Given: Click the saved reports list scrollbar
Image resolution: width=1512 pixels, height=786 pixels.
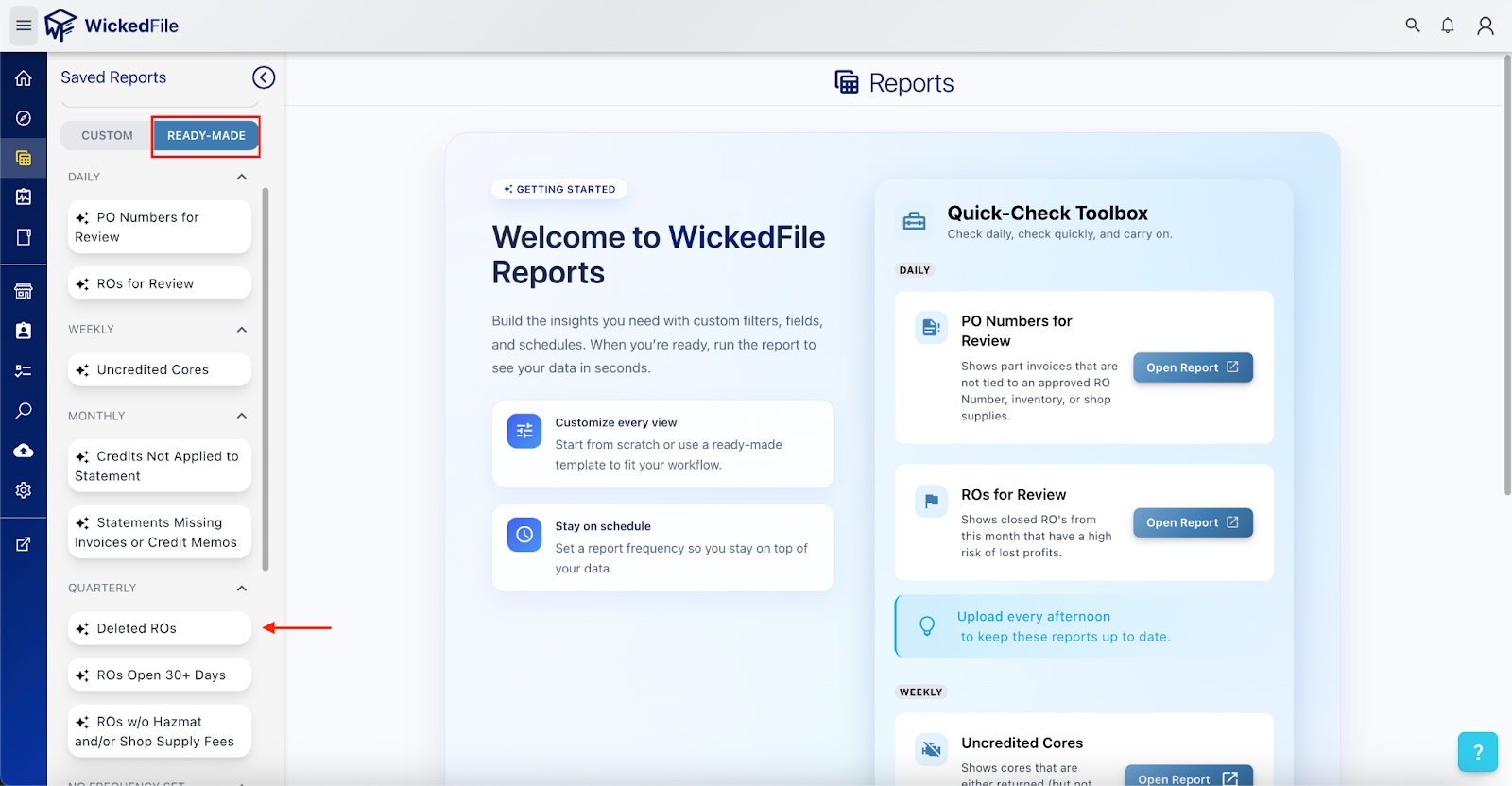Looking at the screenshot, I should 266,378.
